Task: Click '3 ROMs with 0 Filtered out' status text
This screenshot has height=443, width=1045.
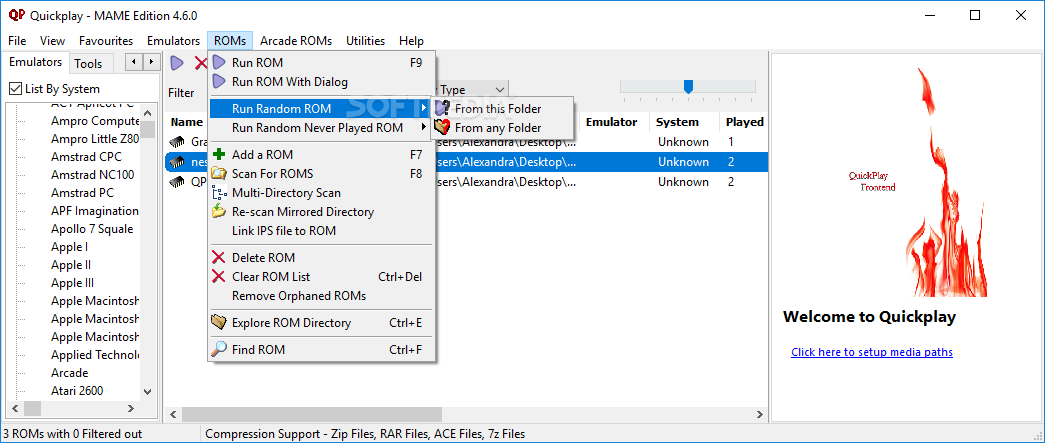Action: click(x=73, y=434)
